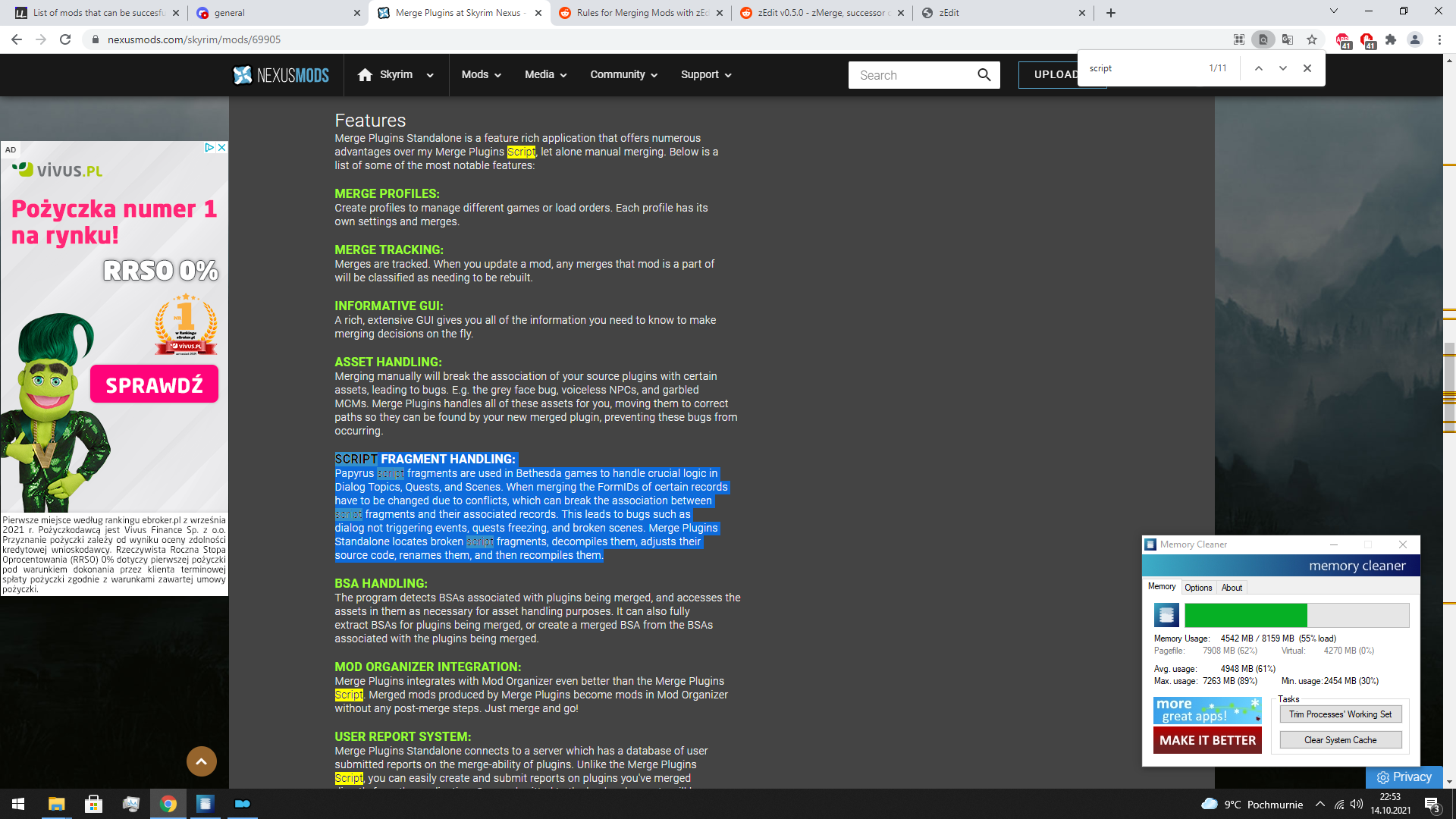Click the memory usage progress bar
This screenshot has width=1456, height=819.
click(x=1297, y=615)
